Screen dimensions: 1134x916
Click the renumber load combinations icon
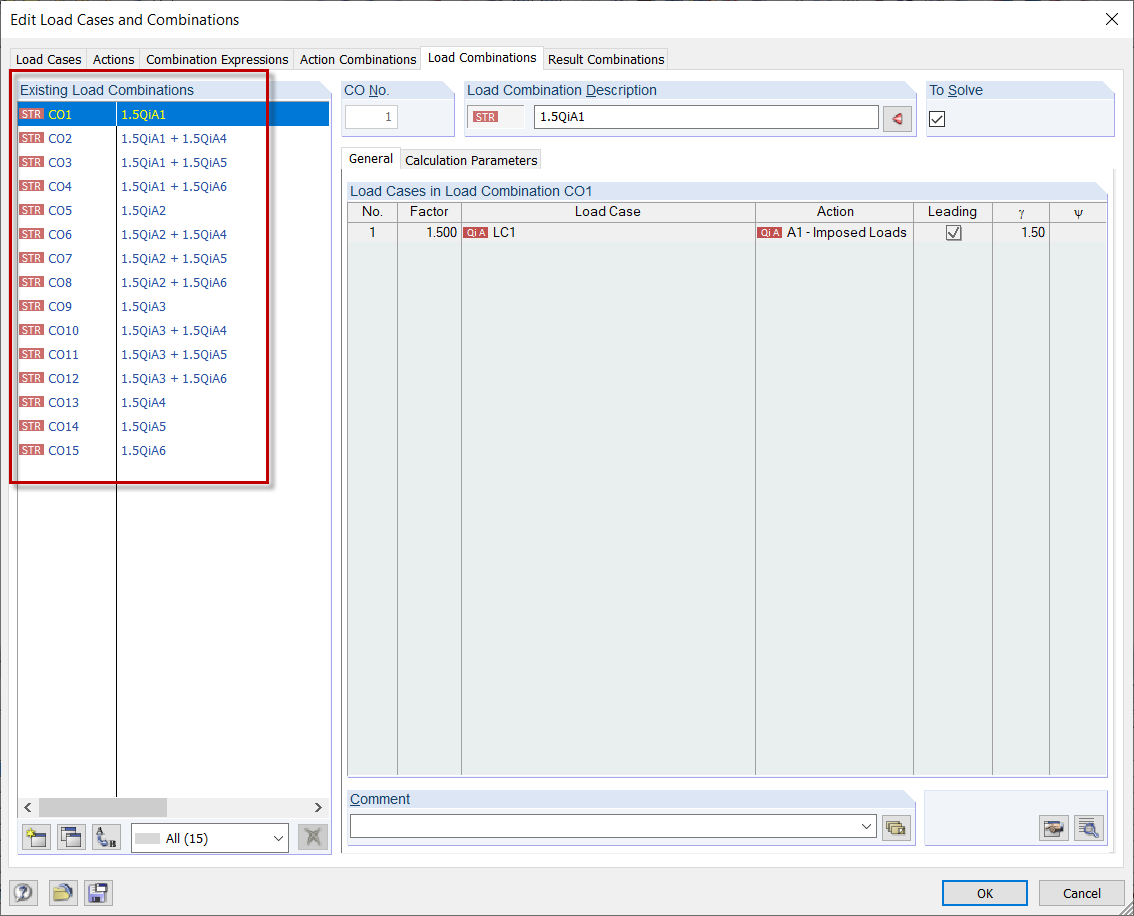pos(106,838)
